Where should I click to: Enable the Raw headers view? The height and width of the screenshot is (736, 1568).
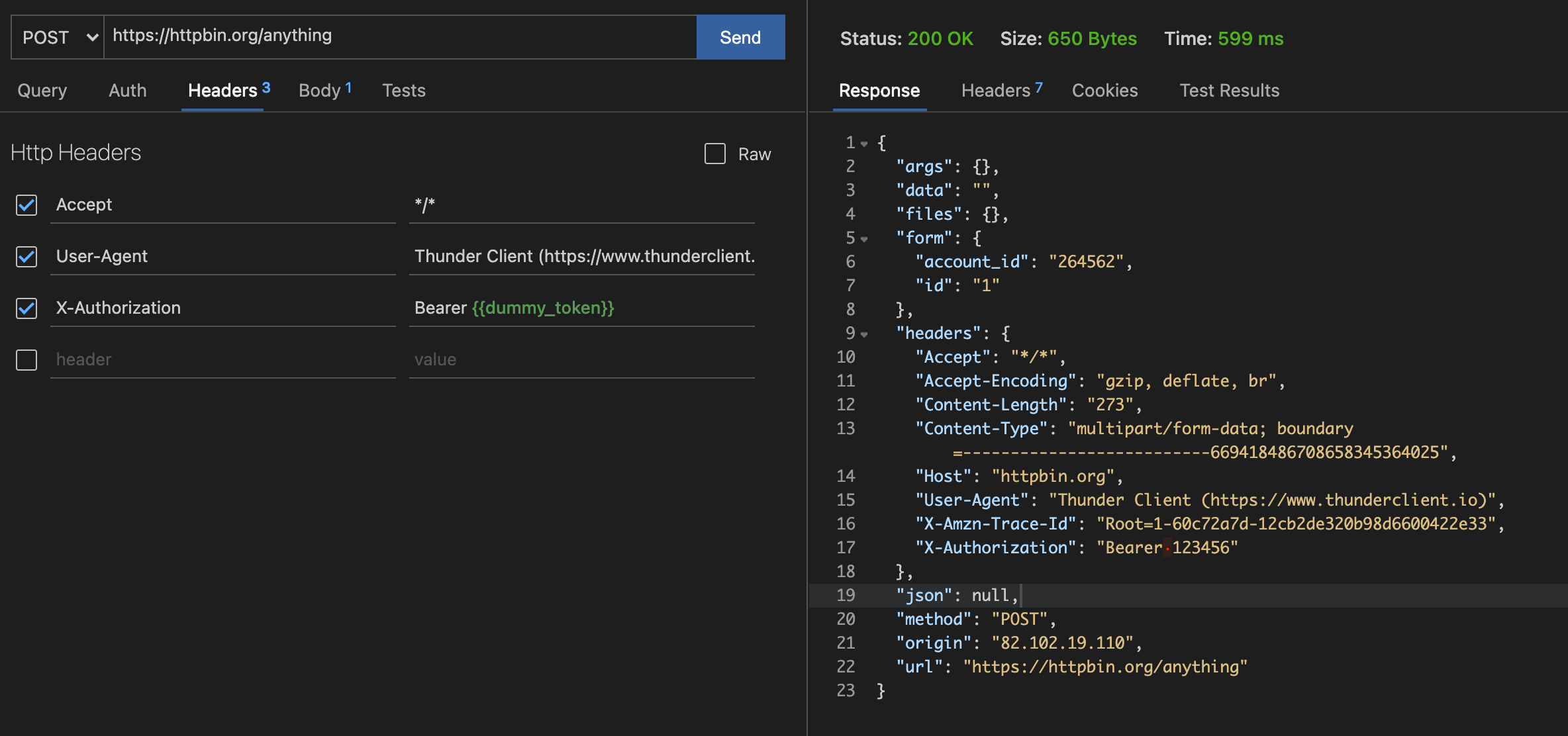click(x=713, y=154)
